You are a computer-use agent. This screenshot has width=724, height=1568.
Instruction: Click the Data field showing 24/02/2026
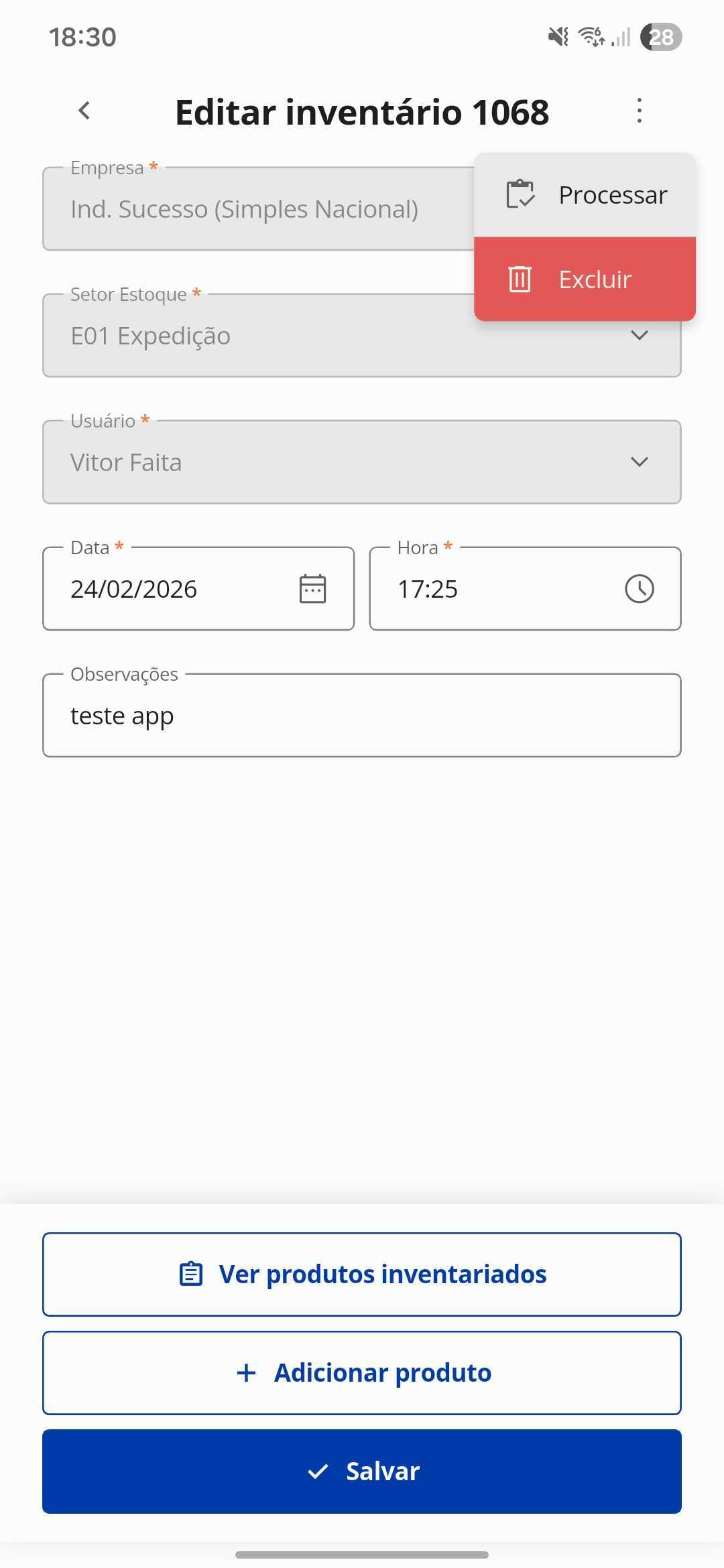click(x=198, y=588)
